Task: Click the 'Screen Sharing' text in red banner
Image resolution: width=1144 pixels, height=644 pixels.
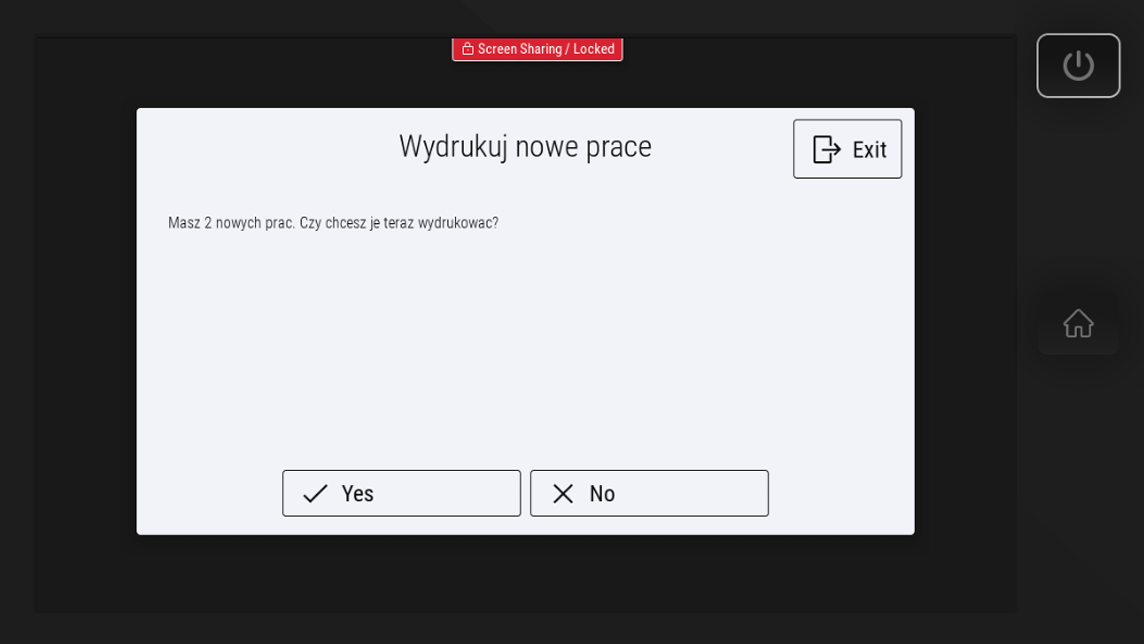Action: click(519, 49)
